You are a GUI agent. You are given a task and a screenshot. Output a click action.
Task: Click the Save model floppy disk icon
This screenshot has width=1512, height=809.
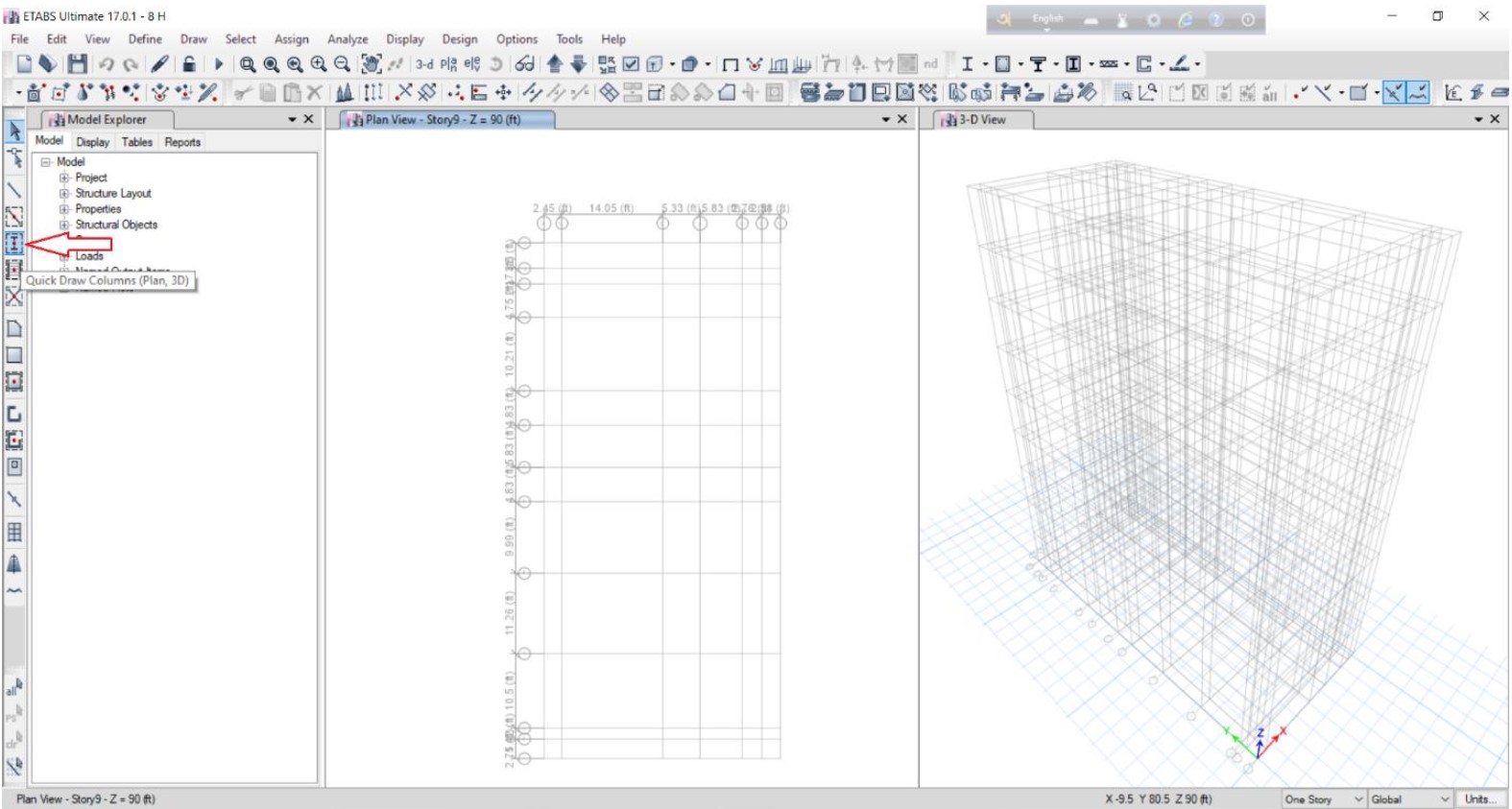78,64
